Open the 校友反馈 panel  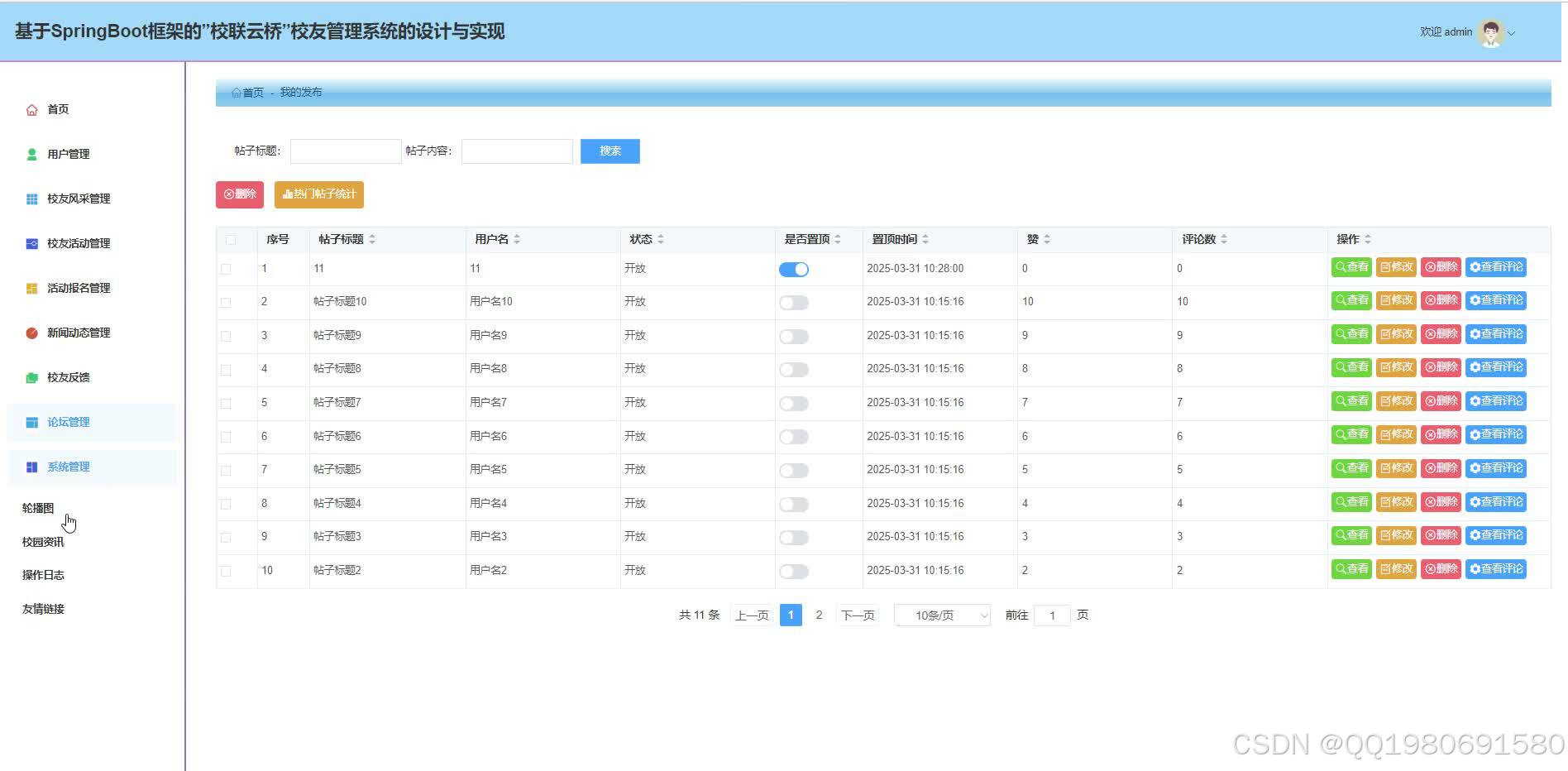(x=70, y=377)
